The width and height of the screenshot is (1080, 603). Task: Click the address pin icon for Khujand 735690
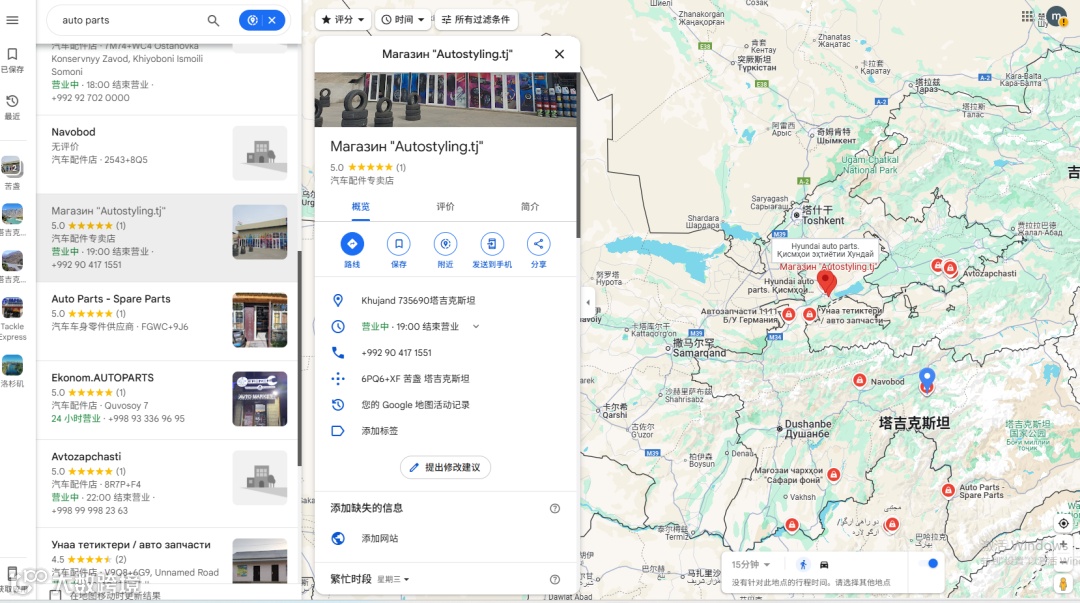pos(338,300)
